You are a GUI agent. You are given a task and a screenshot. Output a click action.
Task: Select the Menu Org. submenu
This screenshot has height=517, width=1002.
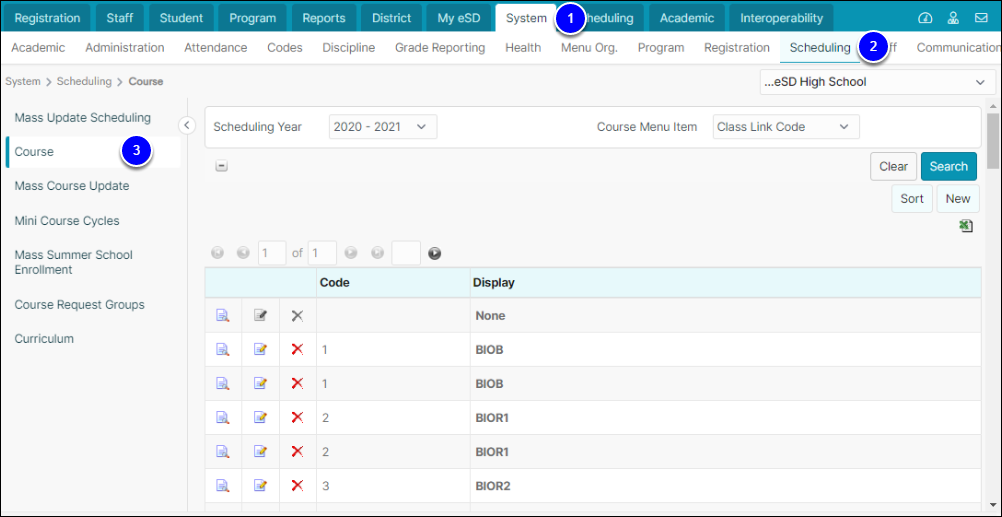[x=589, y=47]
